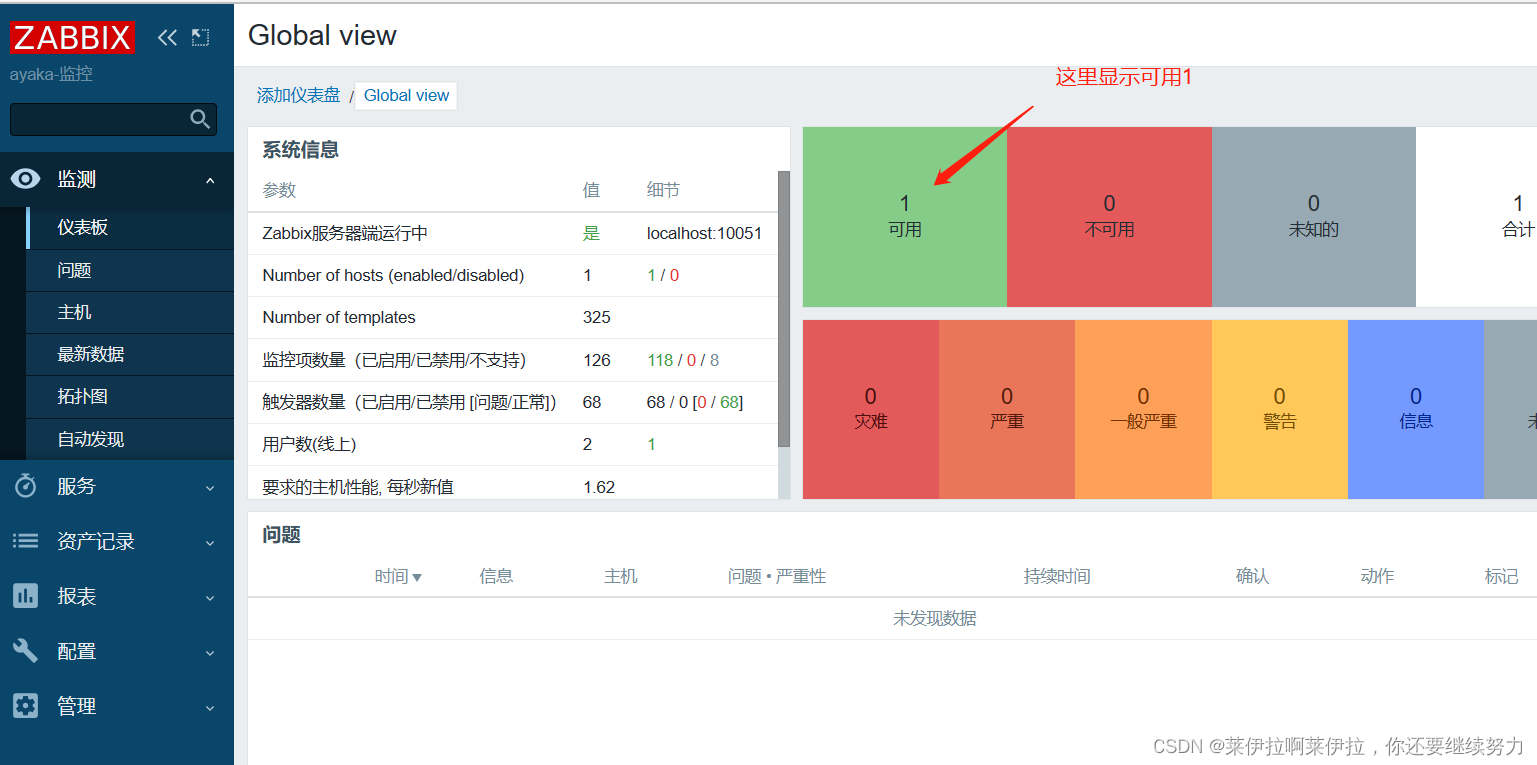Focus the sidebar search input field
Image resolution: width=1537 pixels, height=765 pixels.
(113, 119)
